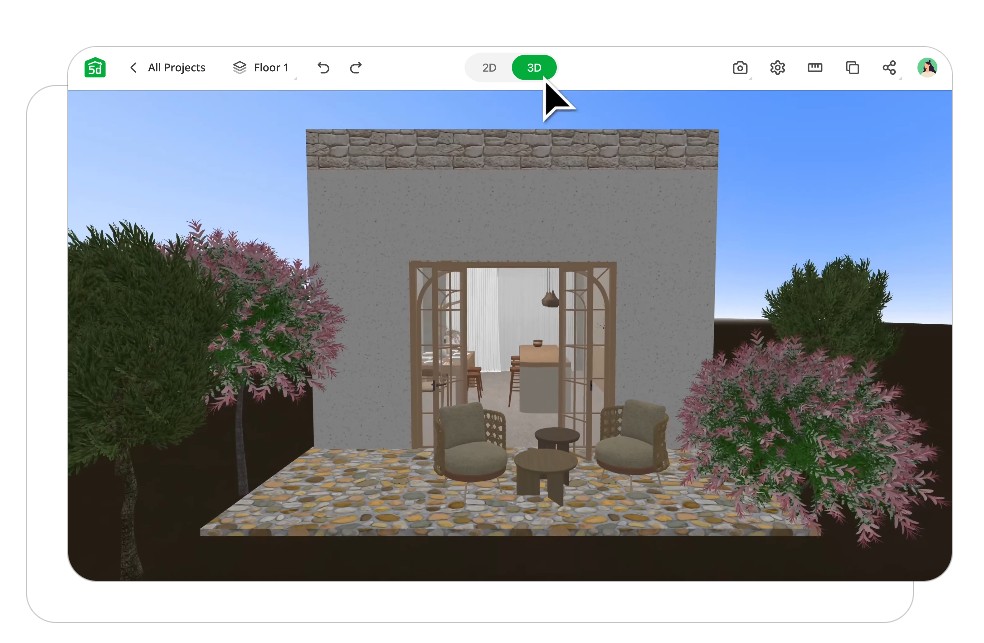Screen dimensions: 984x643
Task: Select the left wicker armchair
Action: (469, 443)
